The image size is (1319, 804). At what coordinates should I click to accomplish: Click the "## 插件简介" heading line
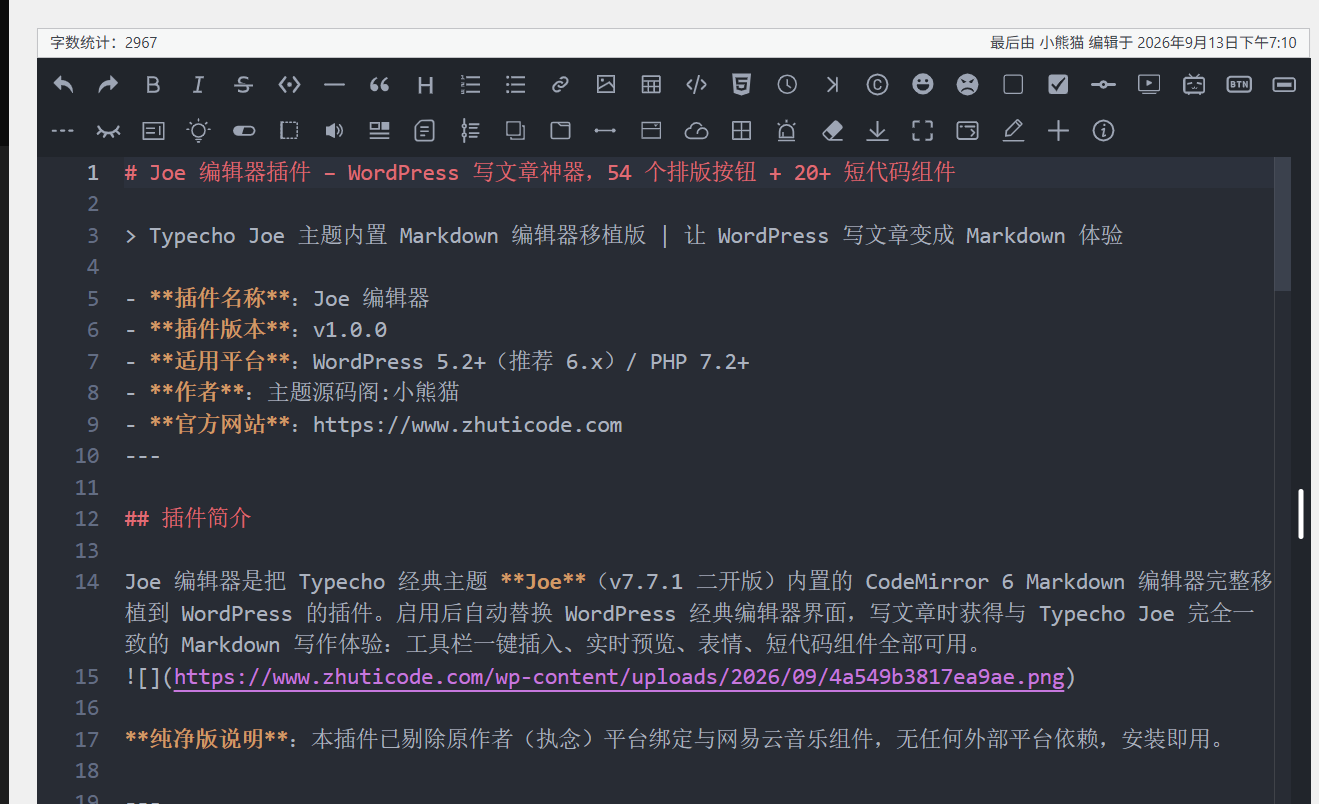(x=188, y=519)
